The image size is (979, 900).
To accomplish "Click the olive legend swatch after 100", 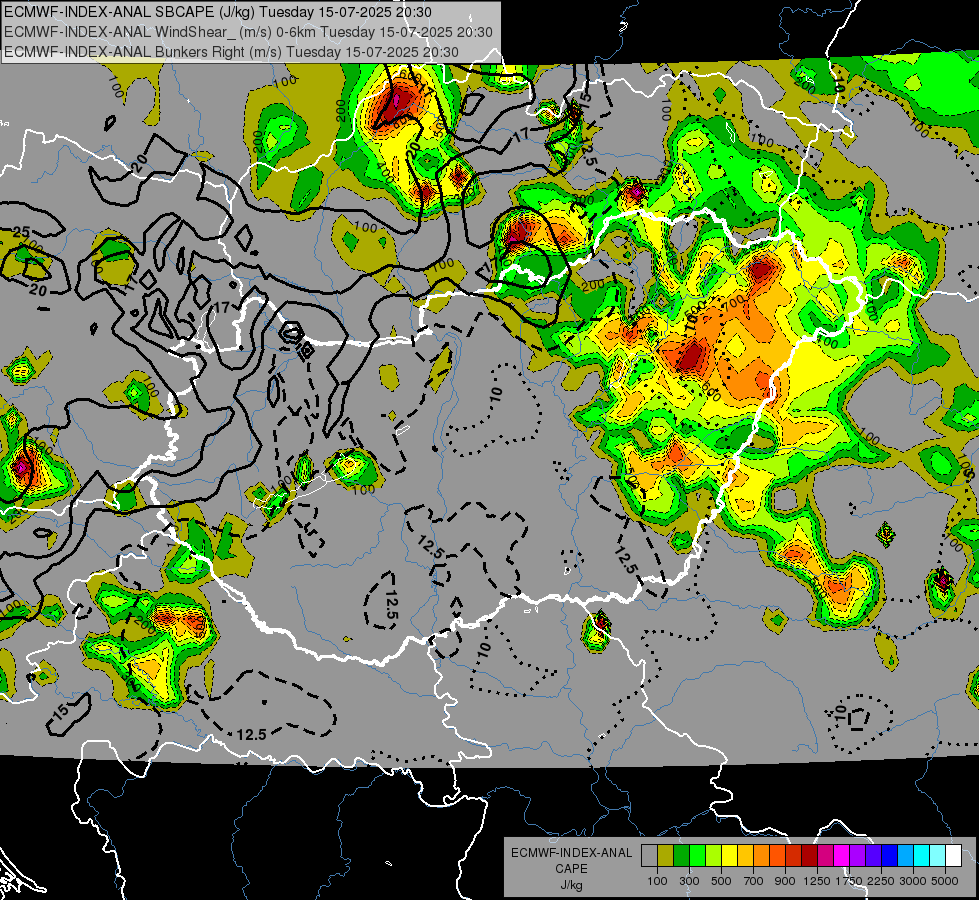I will [x=666, y=856].
